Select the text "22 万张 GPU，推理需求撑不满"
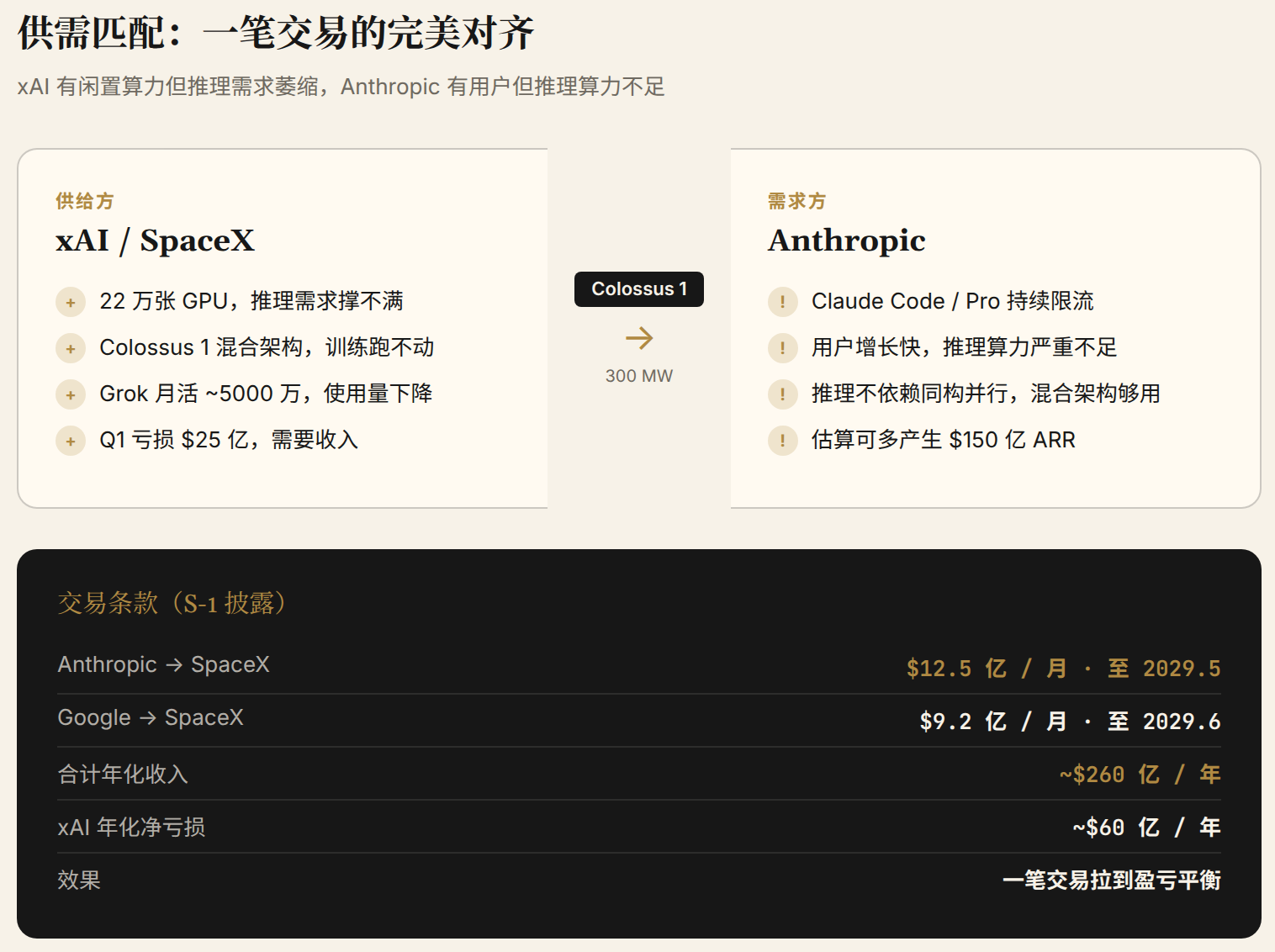Viewport: 1275px width, 952px height. coord(251,301)
